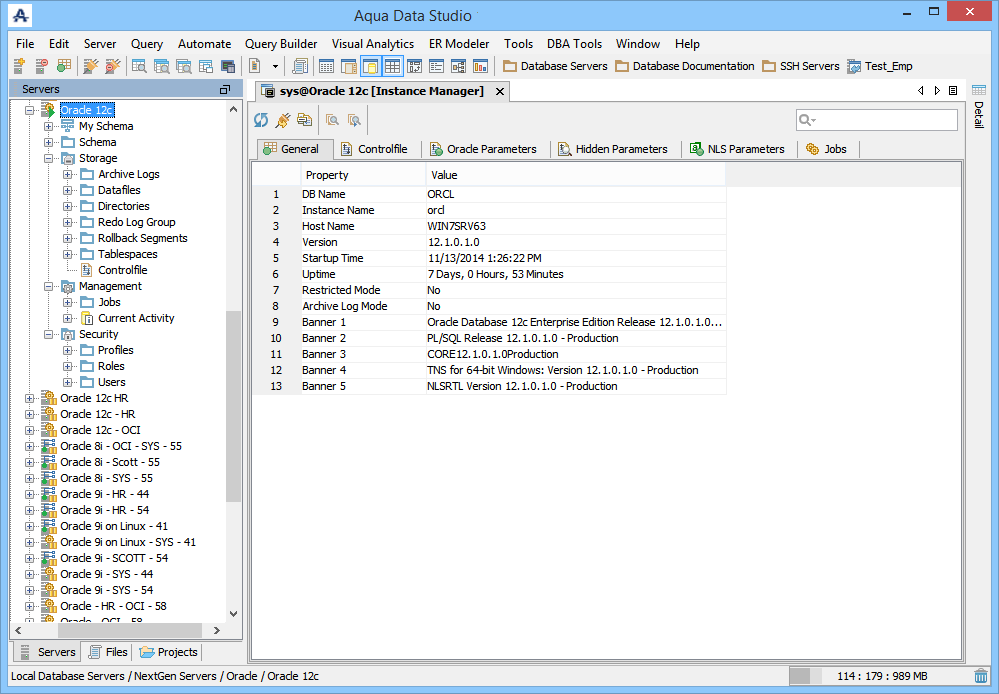
Task: Open the DBA Tools menu
Action: tap(574, 43)
